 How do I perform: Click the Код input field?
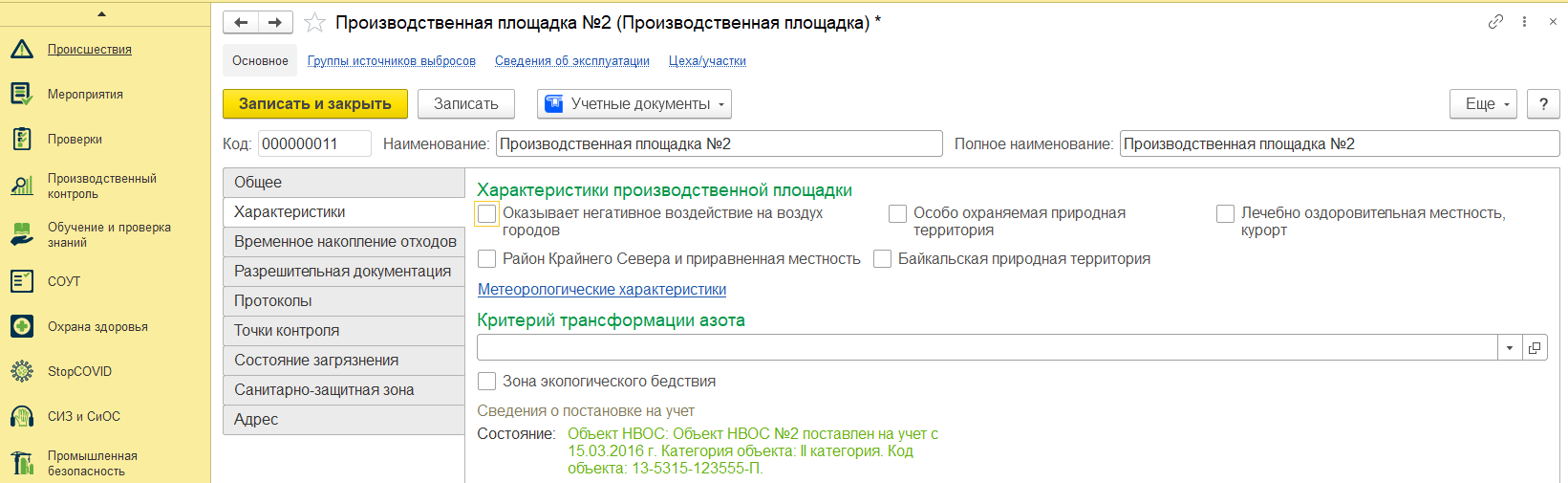coord(314,143)
